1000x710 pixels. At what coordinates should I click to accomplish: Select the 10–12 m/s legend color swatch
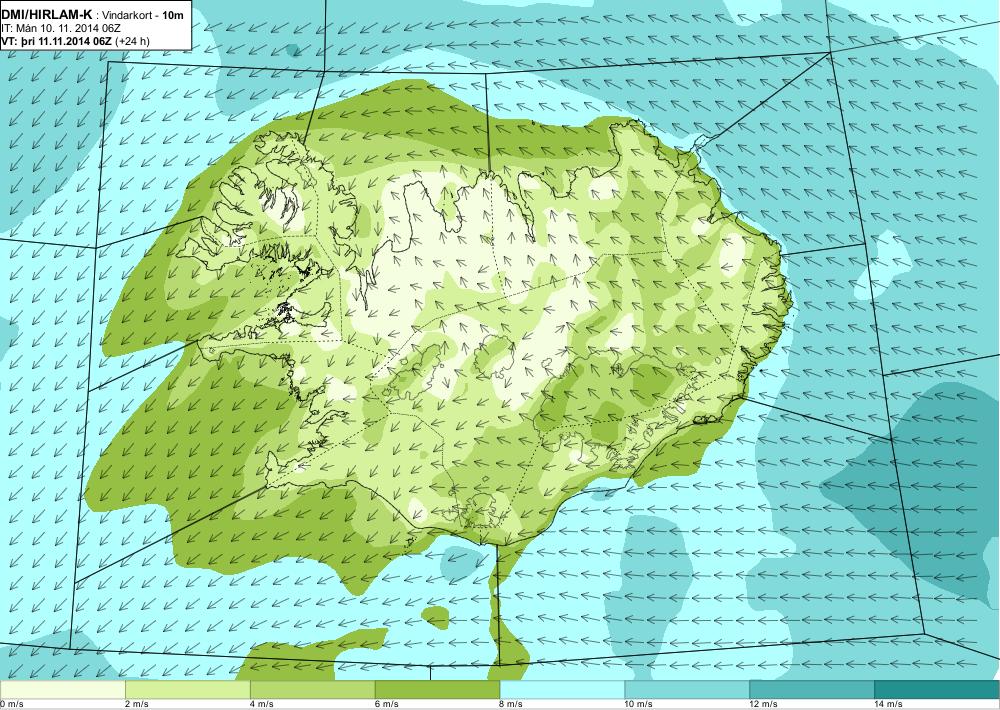pyautogui.click(x=688, y=690)
